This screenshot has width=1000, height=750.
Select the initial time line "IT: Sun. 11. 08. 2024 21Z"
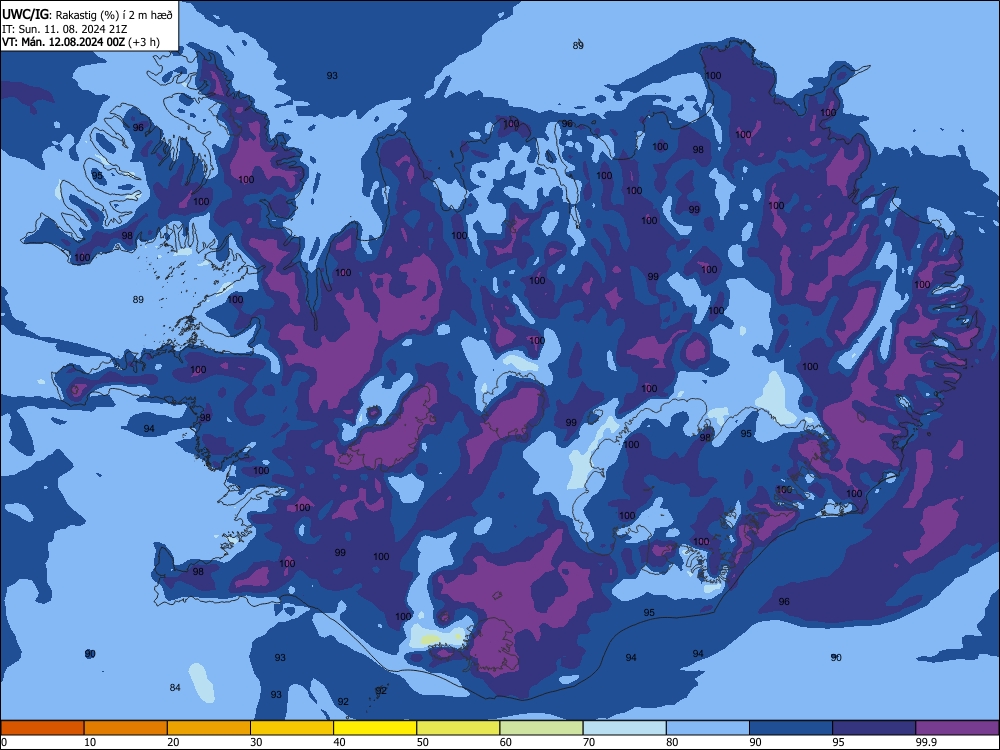[64, 29]
